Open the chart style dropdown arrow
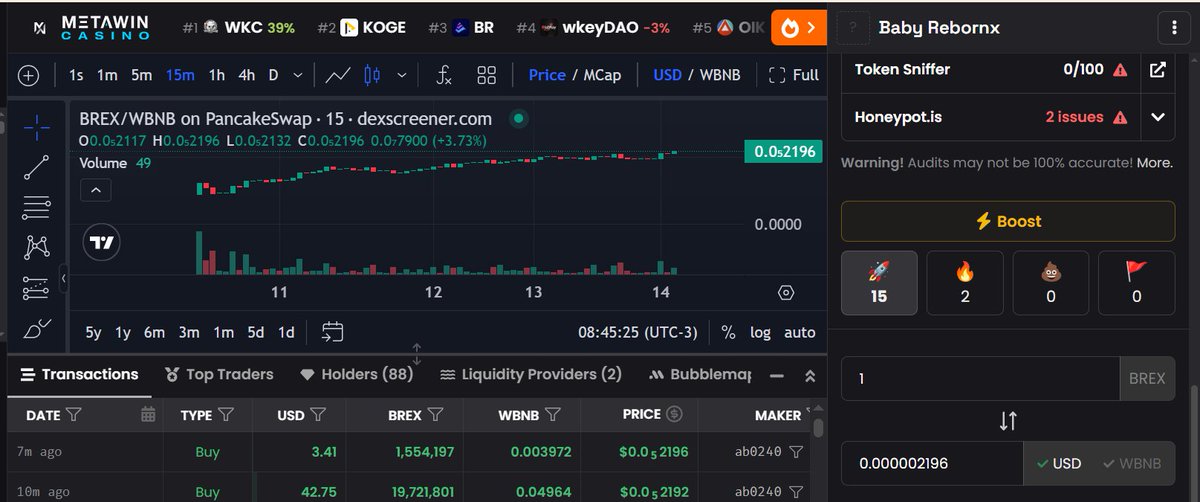The width and height of the screenshot is (1200, 502). pos(402,75)
